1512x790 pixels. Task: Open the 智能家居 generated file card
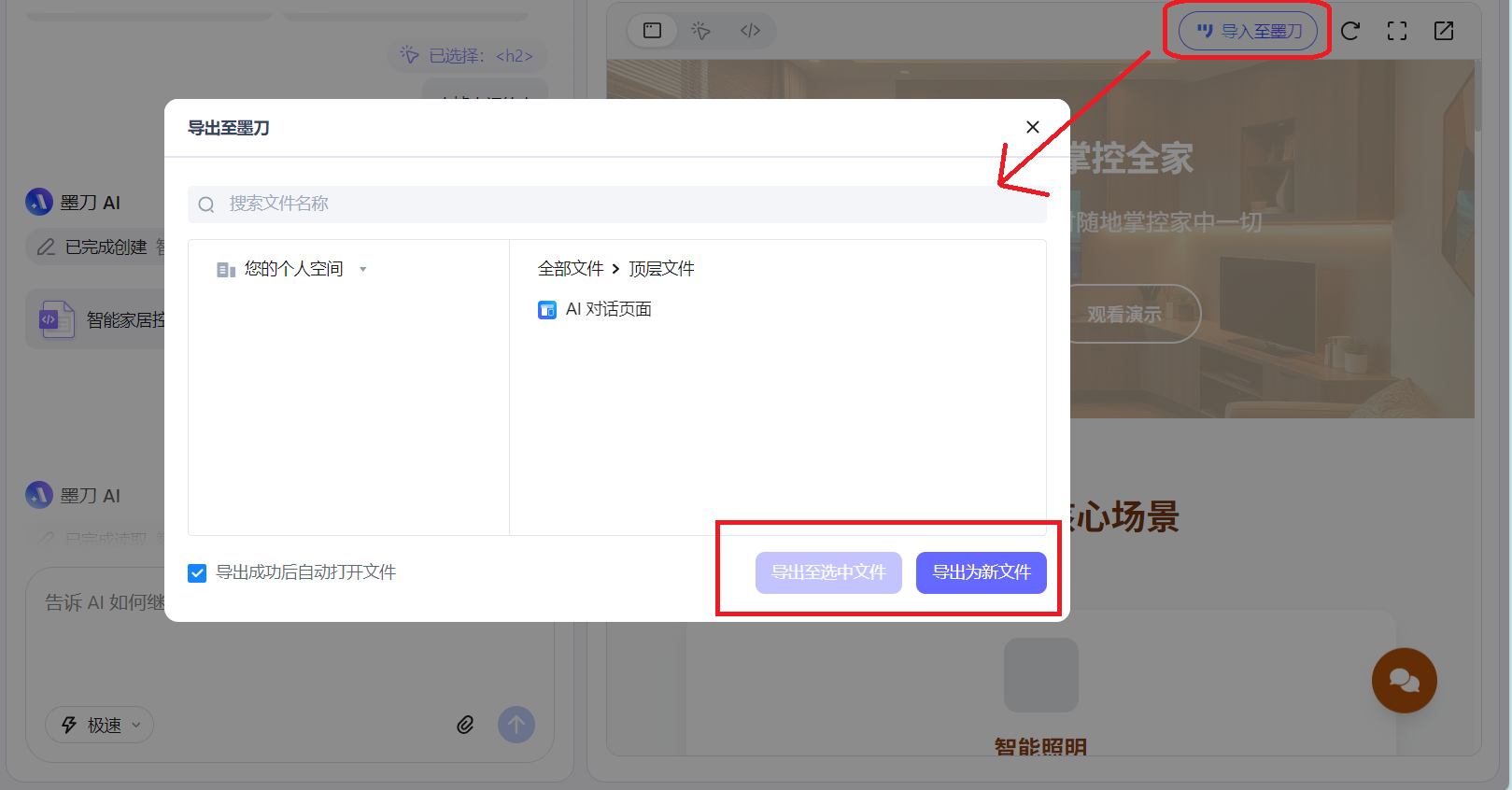[95, 319]
